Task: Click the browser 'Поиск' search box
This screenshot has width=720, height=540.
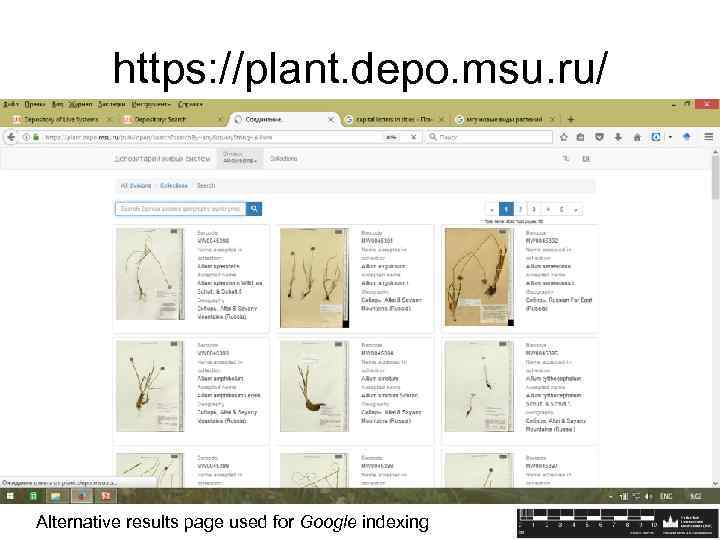Action: [489, 137]
